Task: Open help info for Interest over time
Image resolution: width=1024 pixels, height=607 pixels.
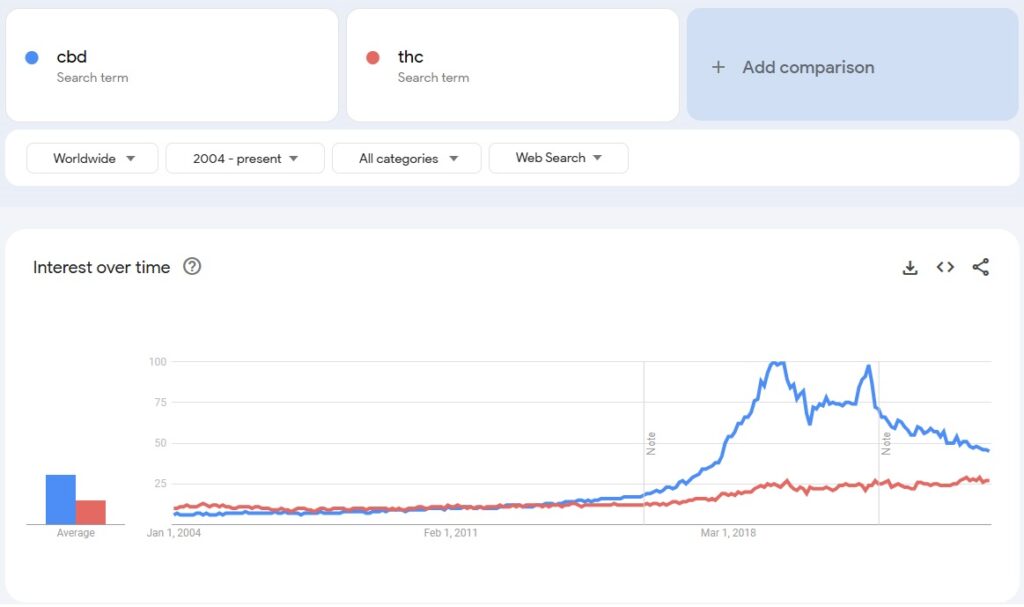Action: pyautogui.click(x=194, y=267)
